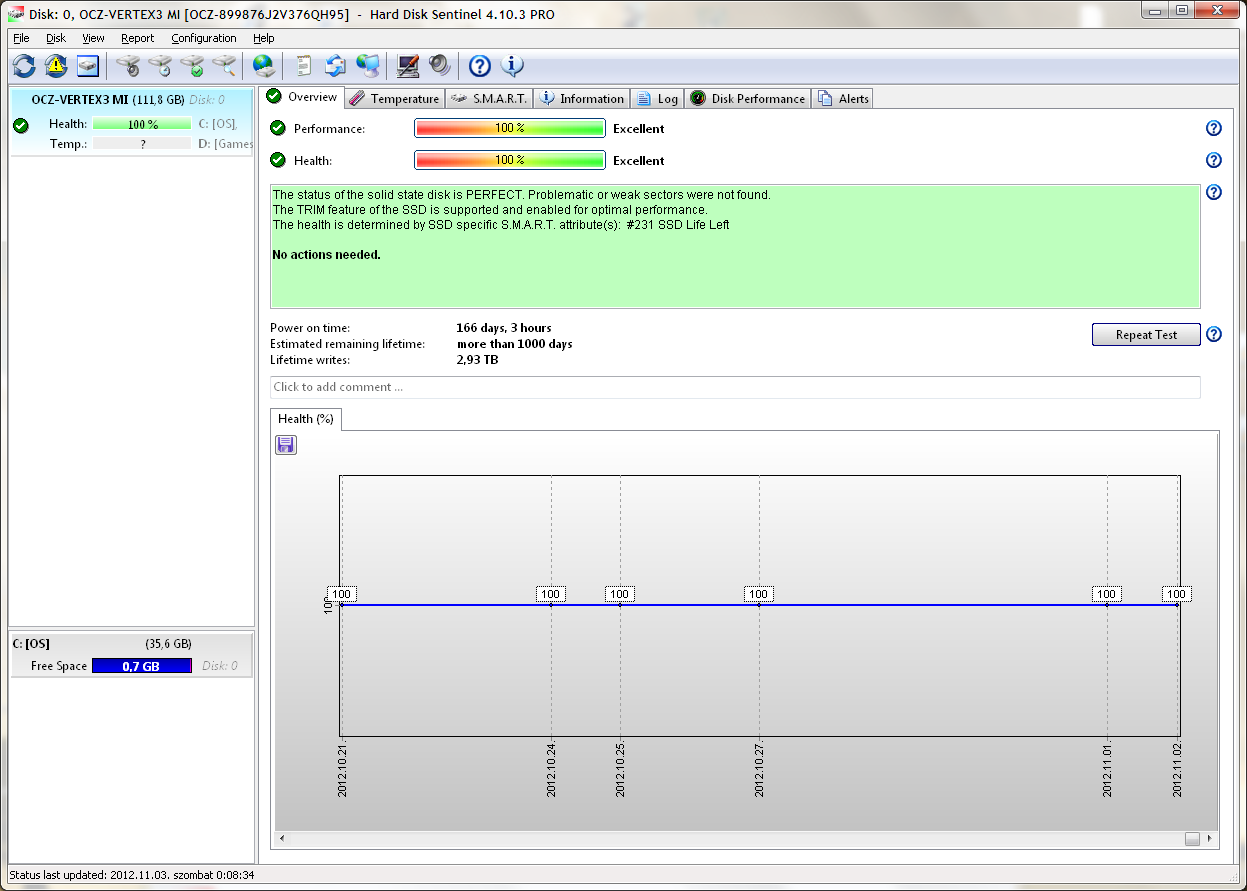
Task: Switch to the S.M.A.R.T. tab
Action: coord(489,98)
